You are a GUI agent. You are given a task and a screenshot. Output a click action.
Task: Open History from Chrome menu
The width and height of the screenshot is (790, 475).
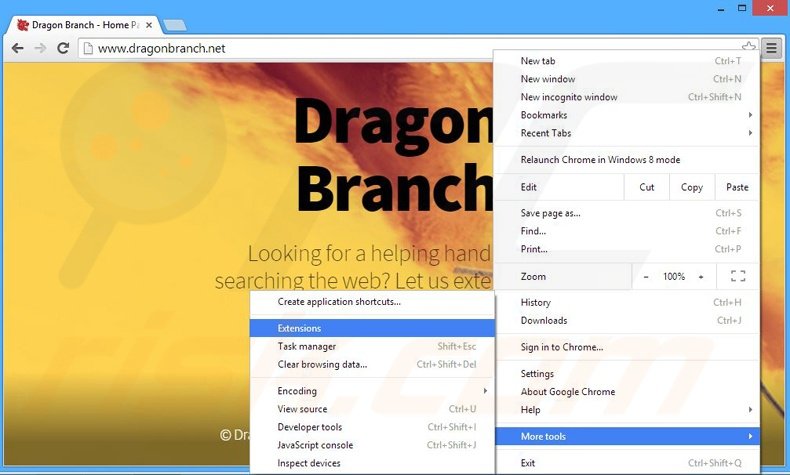[627, 303]
